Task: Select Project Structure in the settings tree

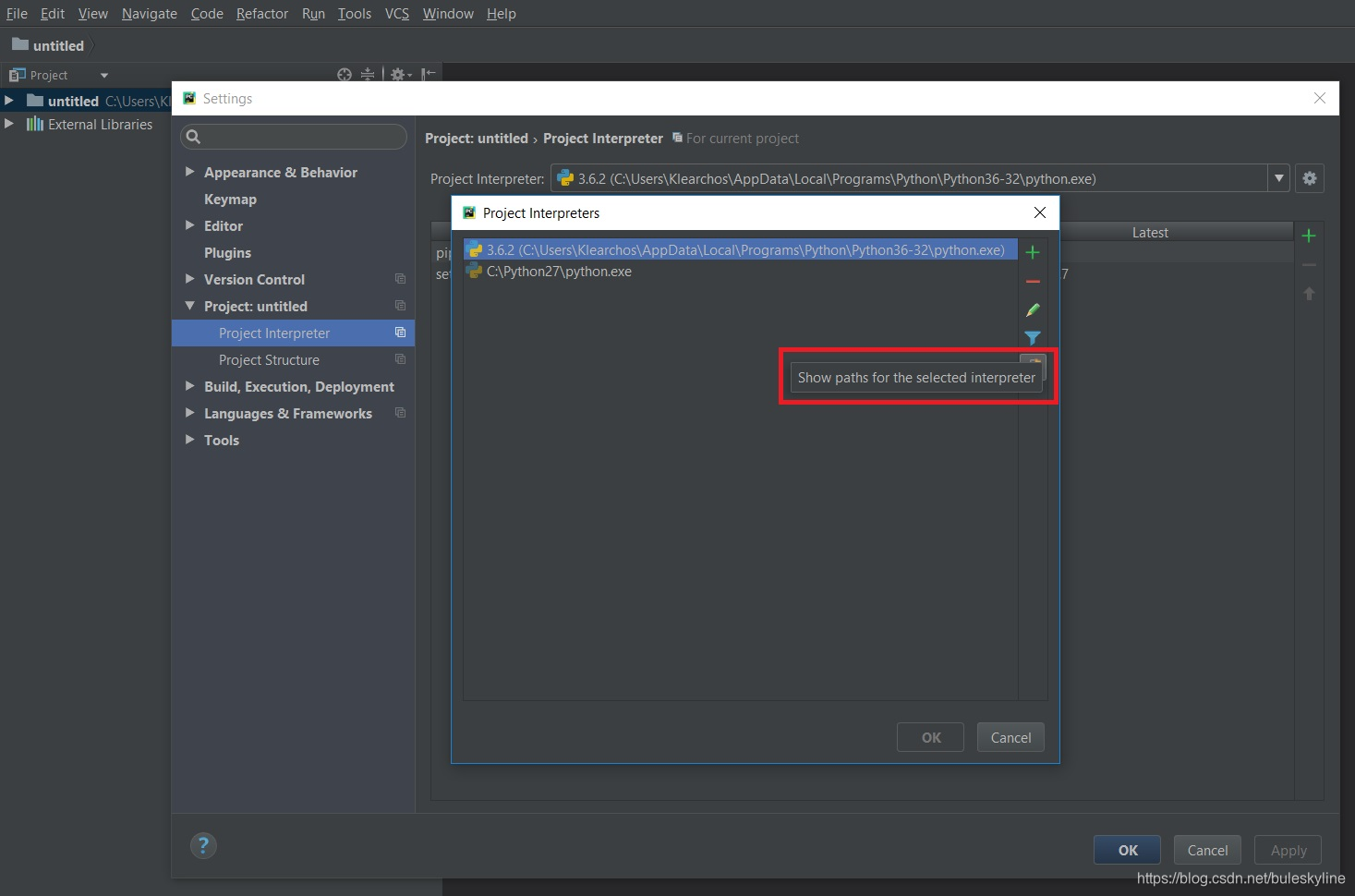Action: click(269, 360)
